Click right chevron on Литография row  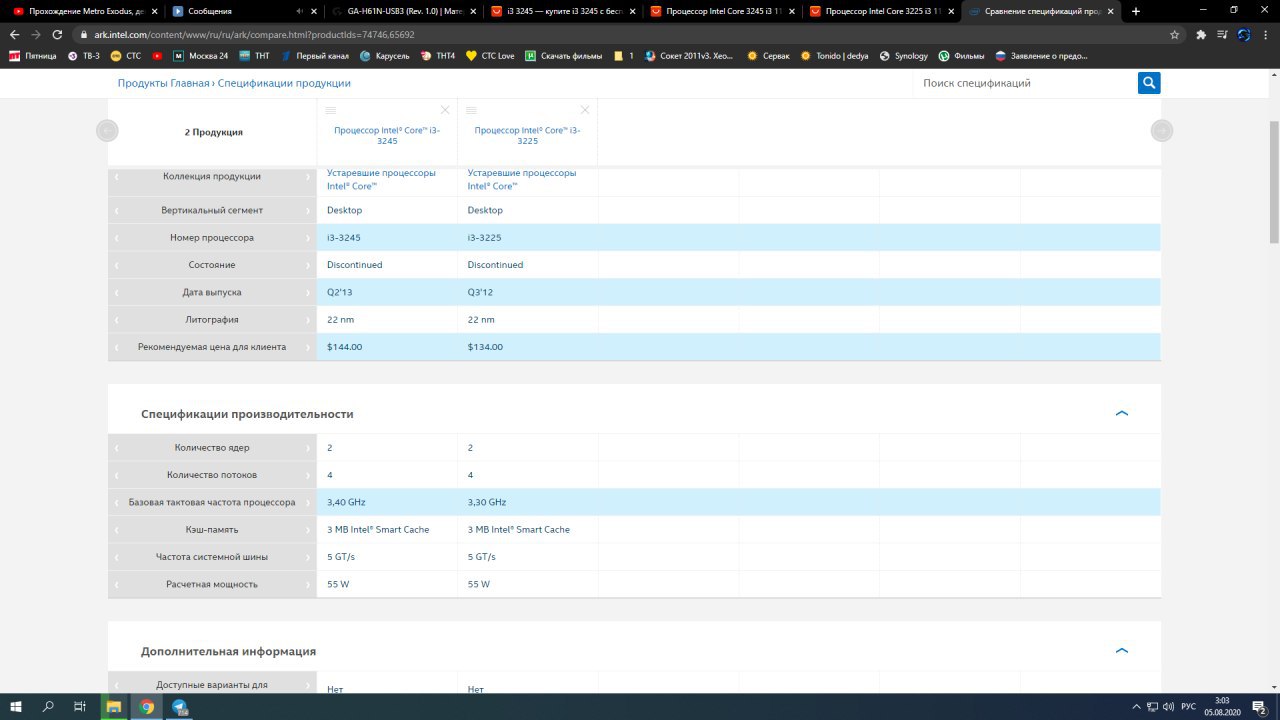coord(308,320)
